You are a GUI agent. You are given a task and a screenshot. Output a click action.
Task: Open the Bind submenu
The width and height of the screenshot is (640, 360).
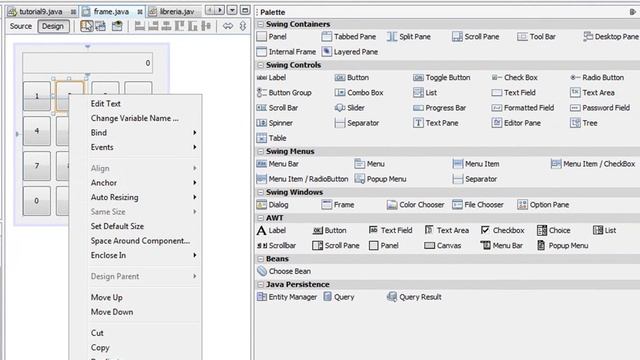point(144,133)
